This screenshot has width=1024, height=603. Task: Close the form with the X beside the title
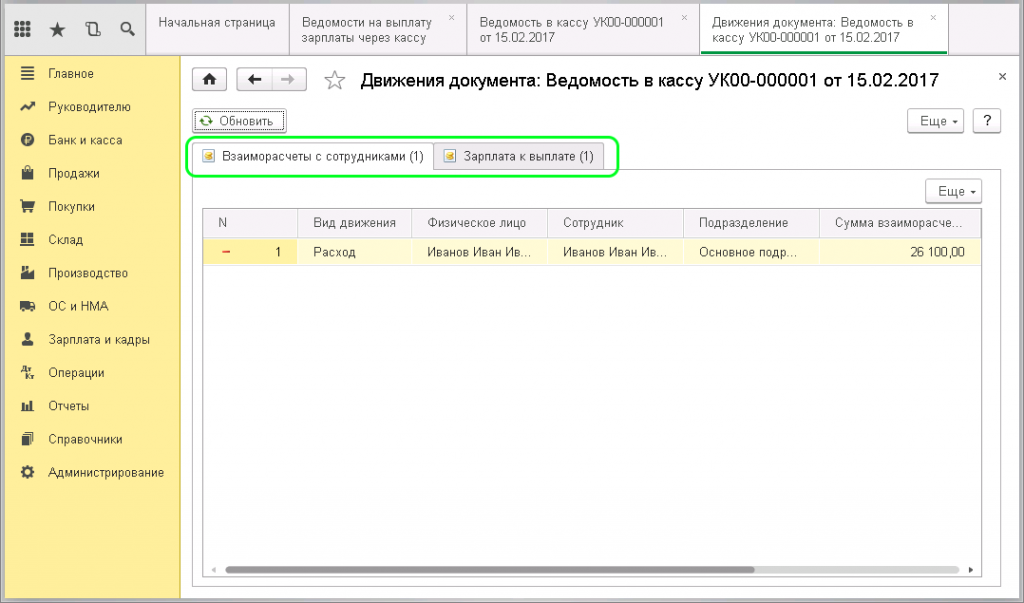[x=1002, y=77]
